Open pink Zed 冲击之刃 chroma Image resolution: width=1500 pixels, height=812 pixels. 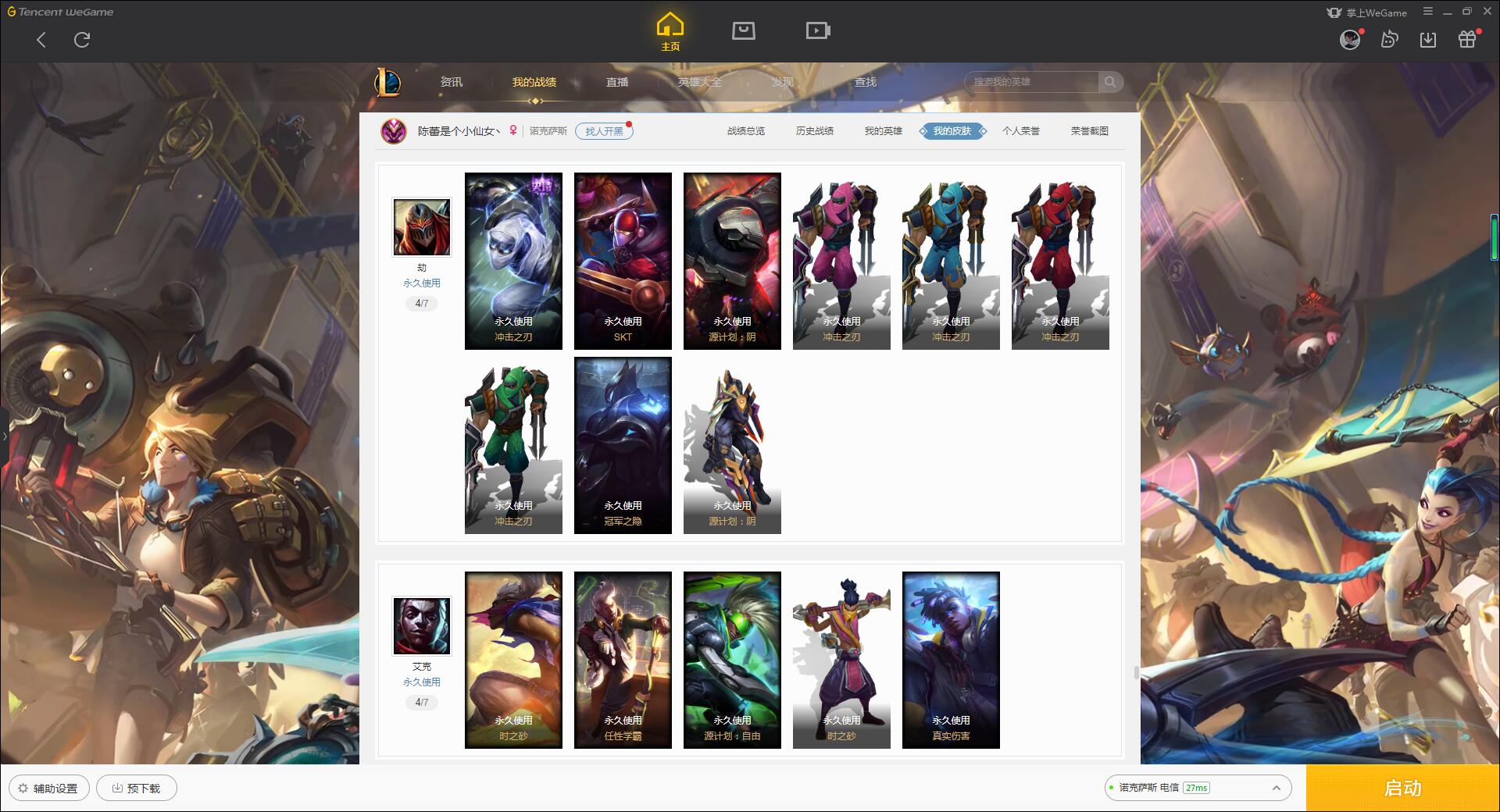pos(841,261)
